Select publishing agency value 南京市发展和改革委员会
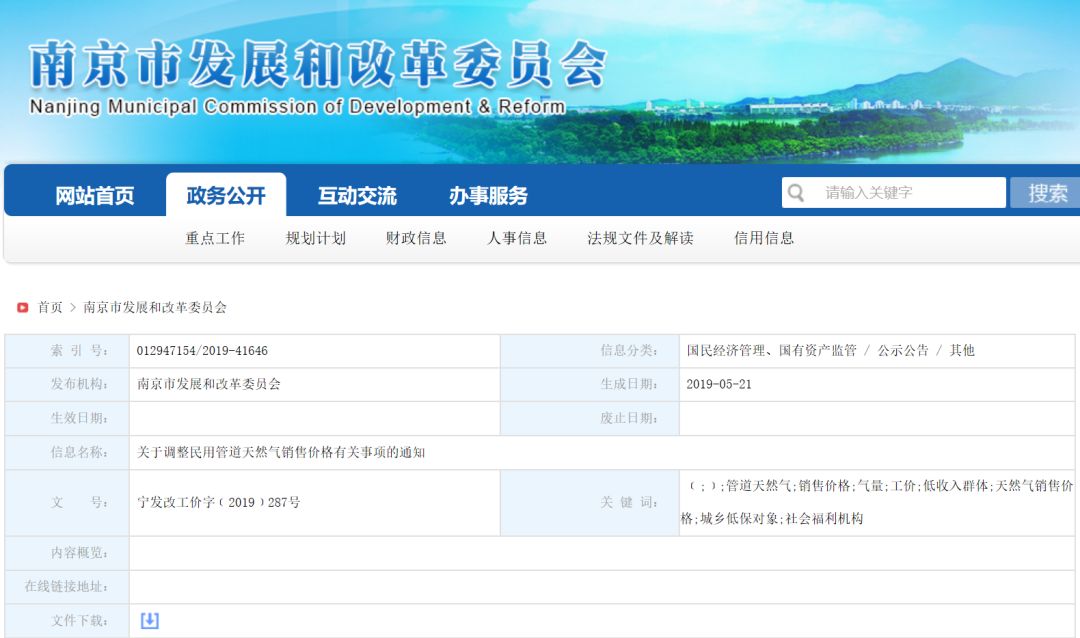 (x=209, y=384)
